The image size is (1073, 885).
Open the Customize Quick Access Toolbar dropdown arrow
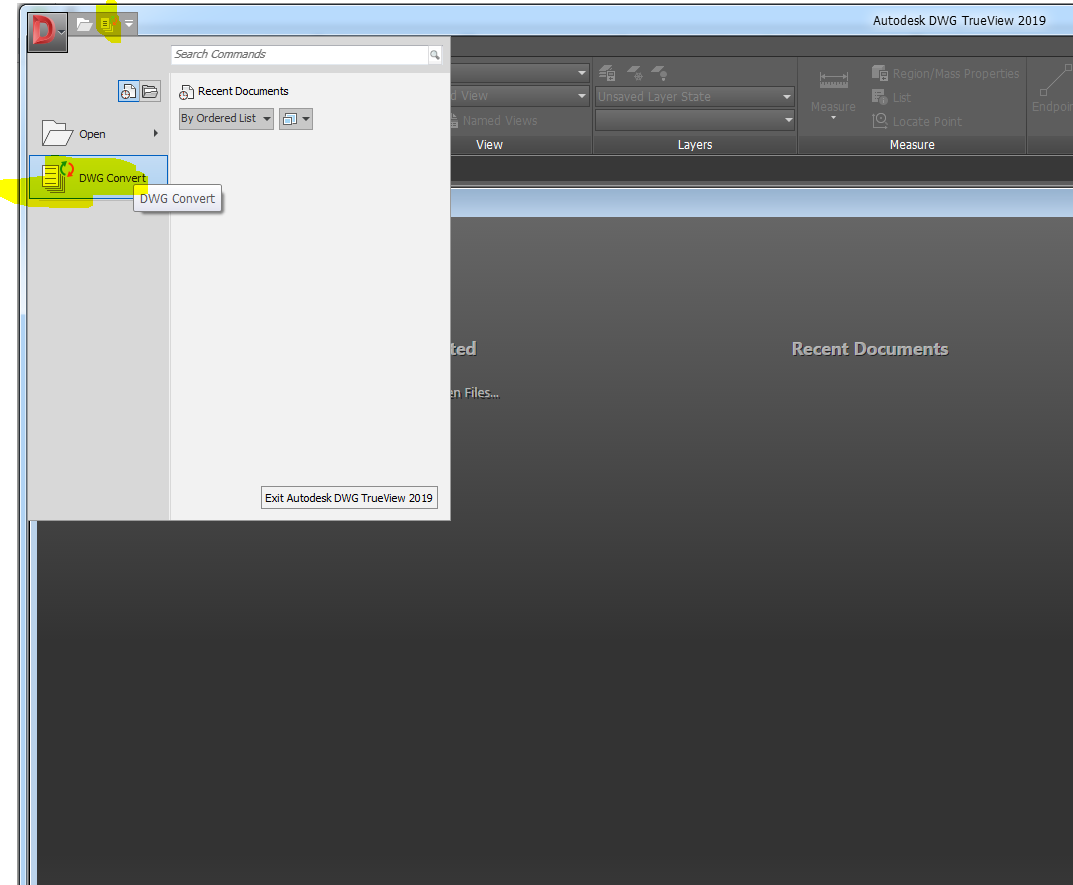pyautogui.click(x=129, y=24)
